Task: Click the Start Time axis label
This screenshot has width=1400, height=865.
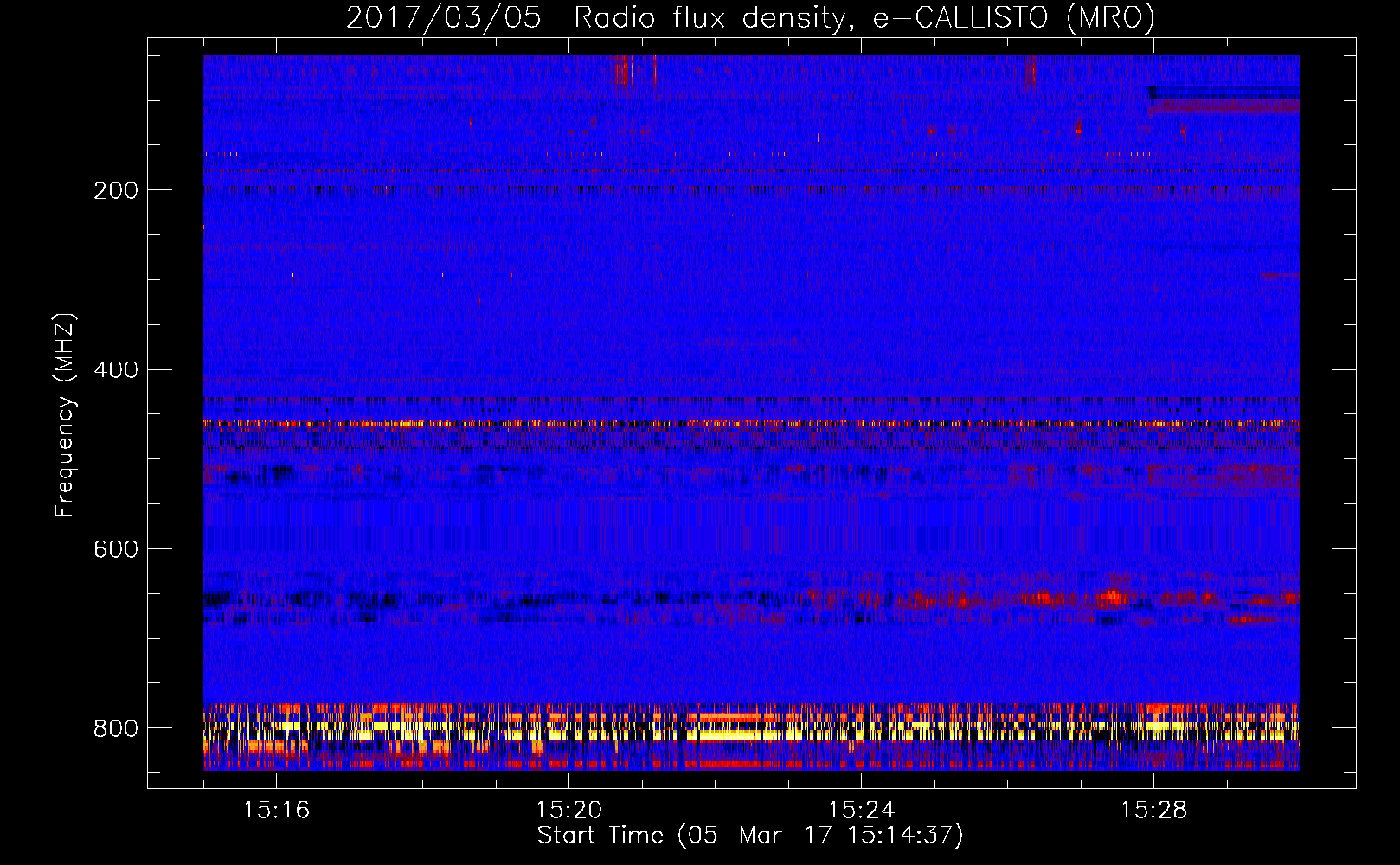Action: 750,836
